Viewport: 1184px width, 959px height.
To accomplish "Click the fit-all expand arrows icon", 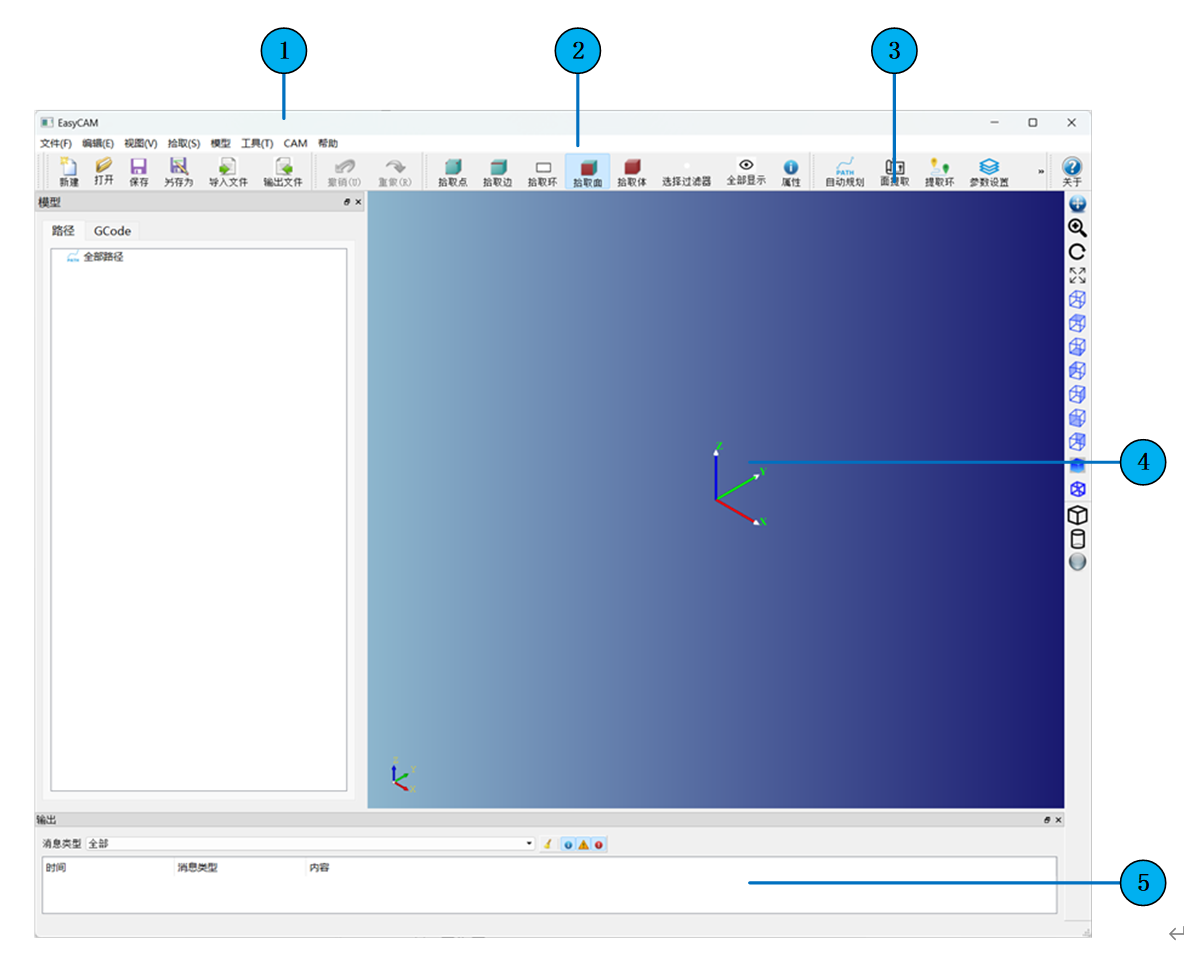I will [x=1077, y=275].
